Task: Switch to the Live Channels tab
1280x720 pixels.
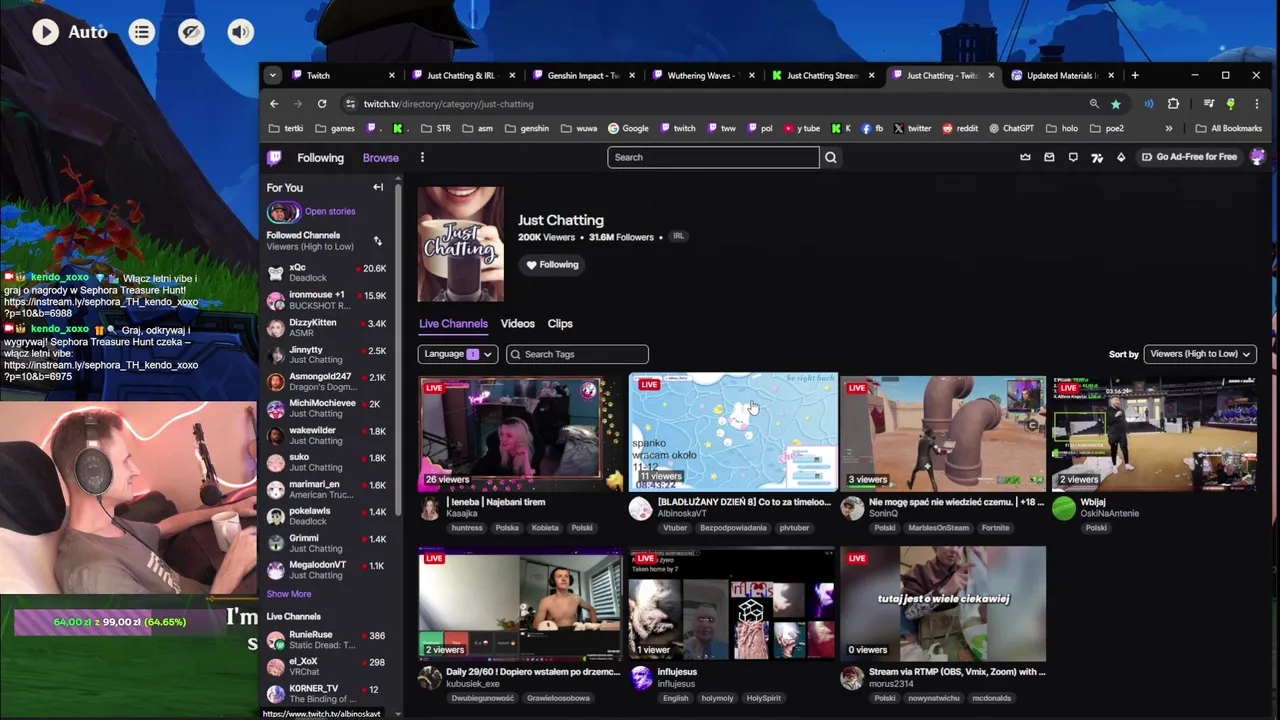Action: (453, 324)
